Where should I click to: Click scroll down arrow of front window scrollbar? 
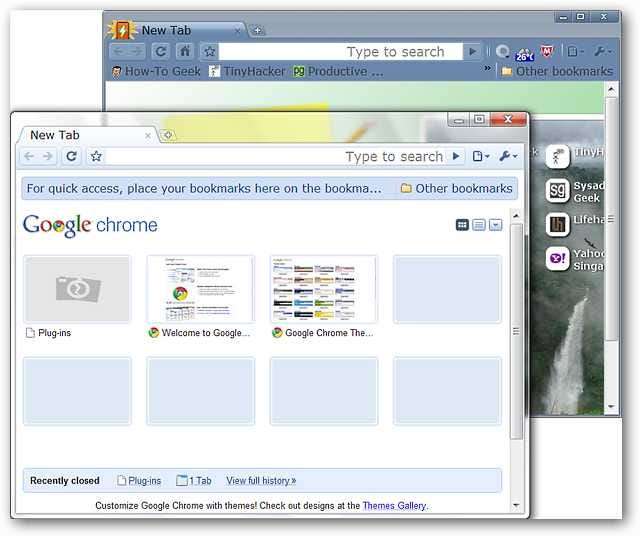coord(516,506)
